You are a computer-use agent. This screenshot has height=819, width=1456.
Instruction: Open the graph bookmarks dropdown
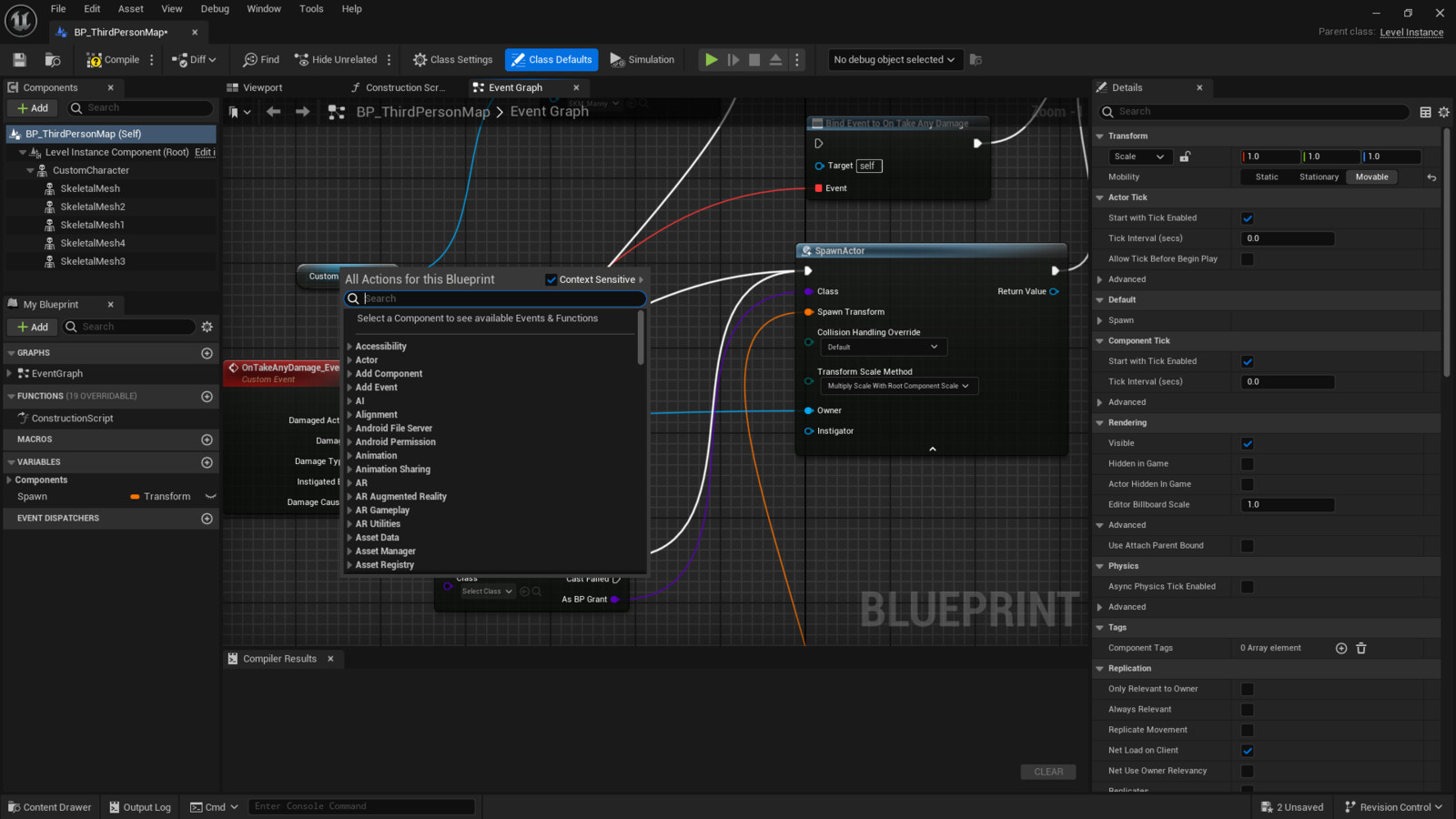click(240, 112)
